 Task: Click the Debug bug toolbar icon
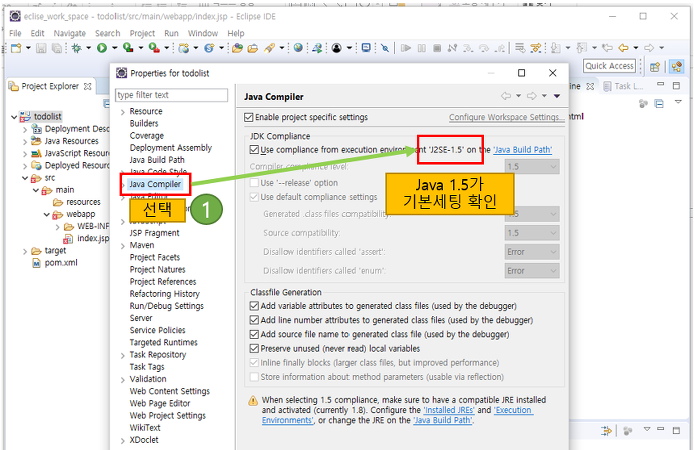(x=77, y=48)
